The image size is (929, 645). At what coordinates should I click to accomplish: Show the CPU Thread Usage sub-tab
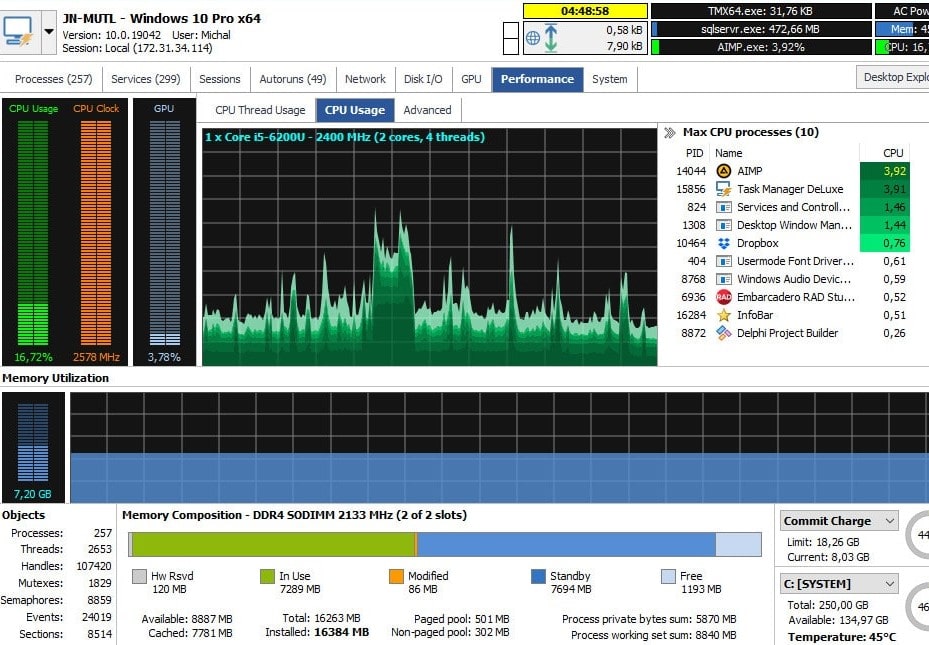tap(260, 110)
